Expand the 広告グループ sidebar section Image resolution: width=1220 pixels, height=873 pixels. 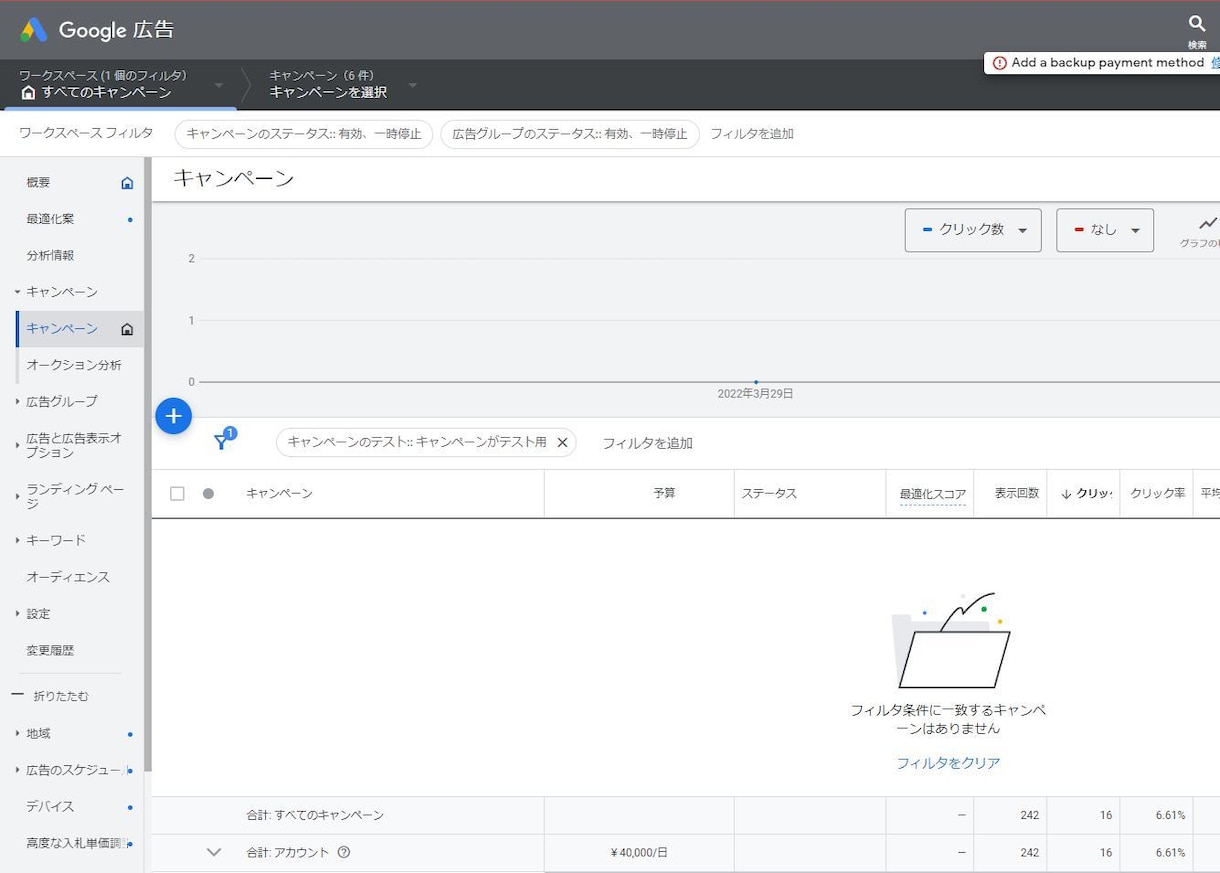(17, 402)
